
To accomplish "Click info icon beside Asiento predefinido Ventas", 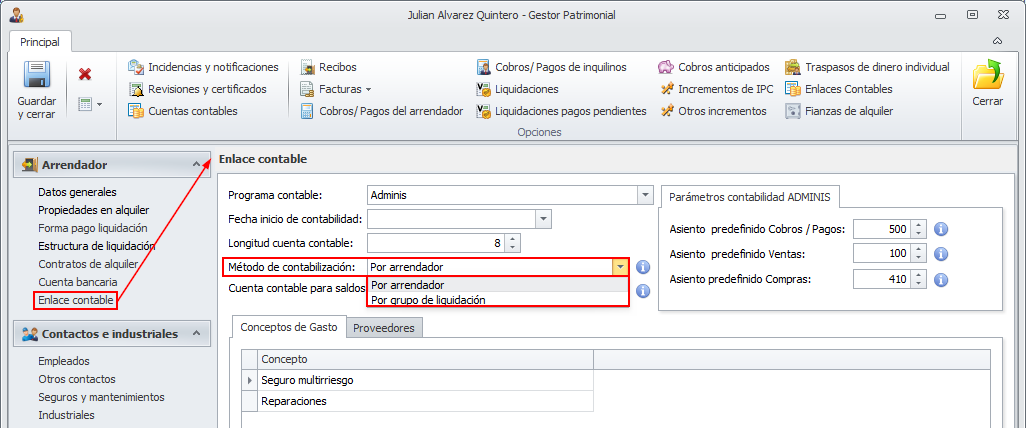I will (940, 254).
